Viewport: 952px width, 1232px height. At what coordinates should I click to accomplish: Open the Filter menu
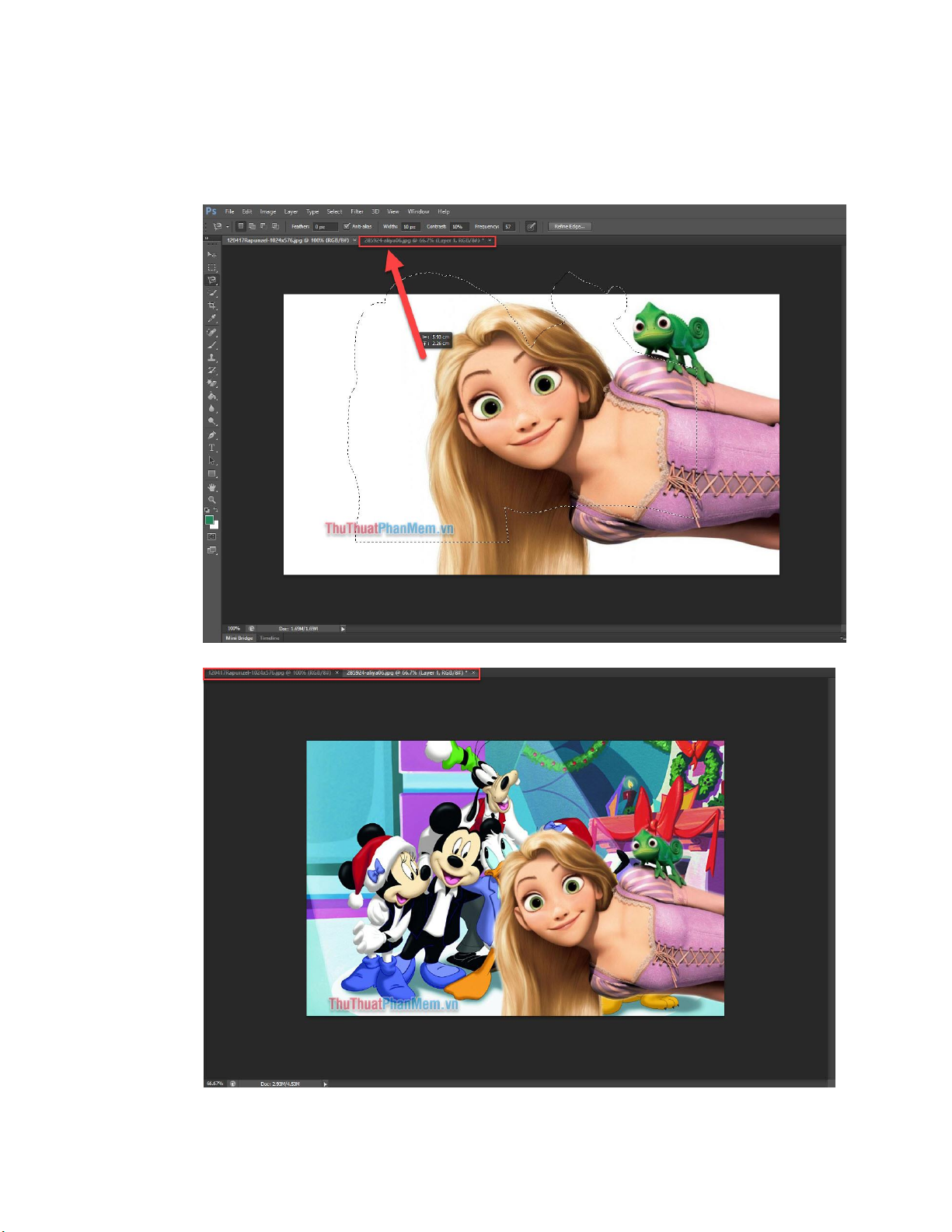357,211
